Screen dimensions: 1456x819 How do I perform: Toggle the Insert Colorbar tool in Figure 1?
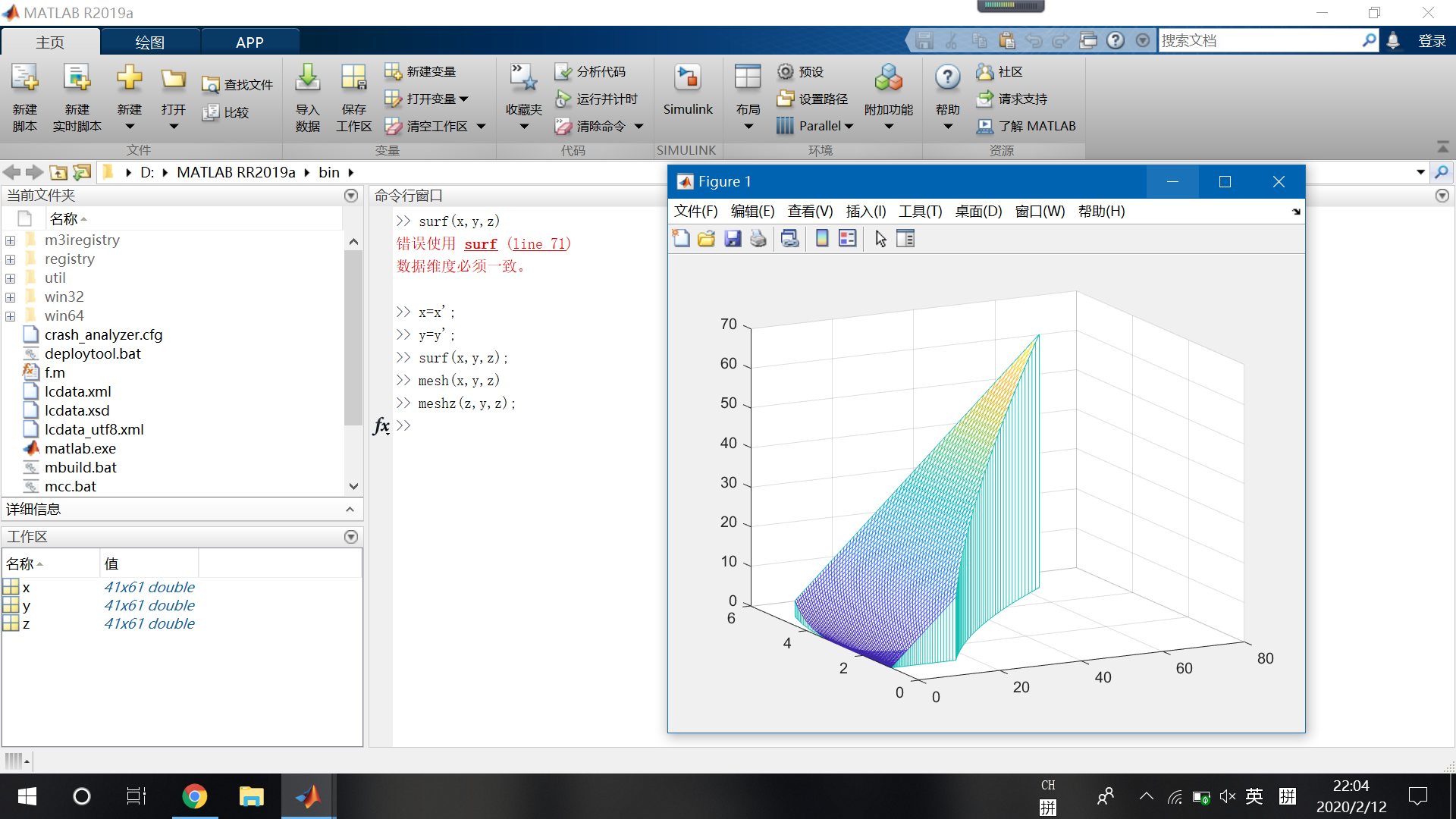(x=821, y=239)
